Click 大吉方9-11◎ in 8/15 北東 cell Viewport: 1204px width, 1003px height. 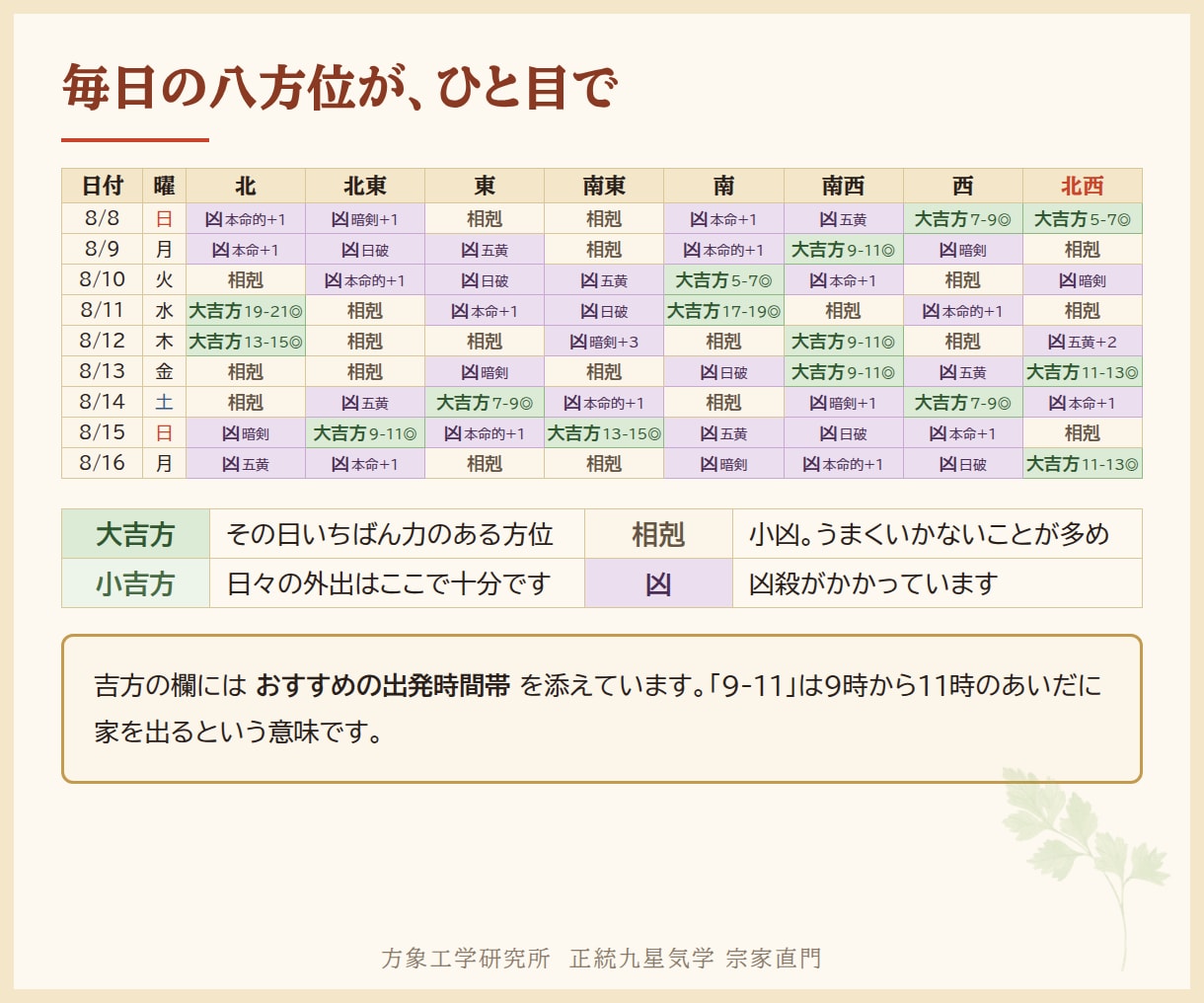(365, 432)
